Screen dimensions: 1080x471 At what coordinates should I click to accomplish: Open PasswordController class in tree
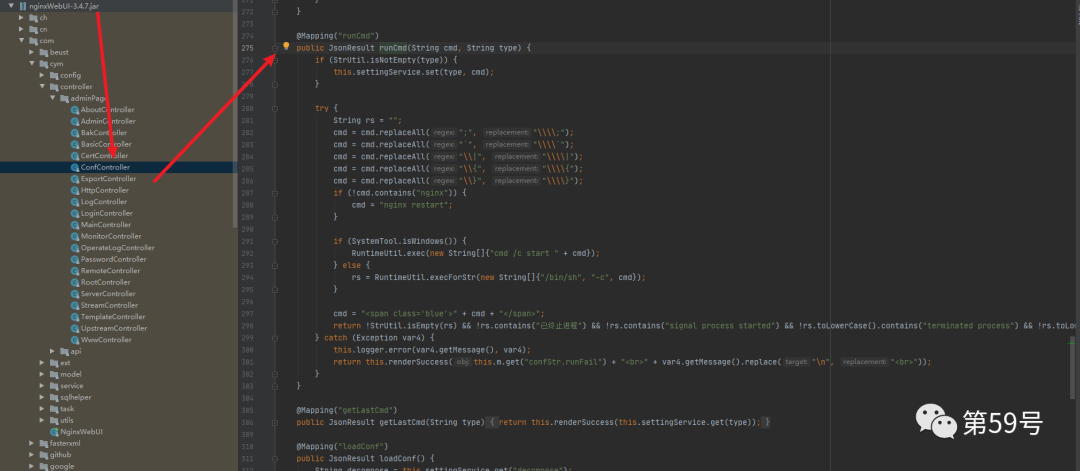[114, 260]
